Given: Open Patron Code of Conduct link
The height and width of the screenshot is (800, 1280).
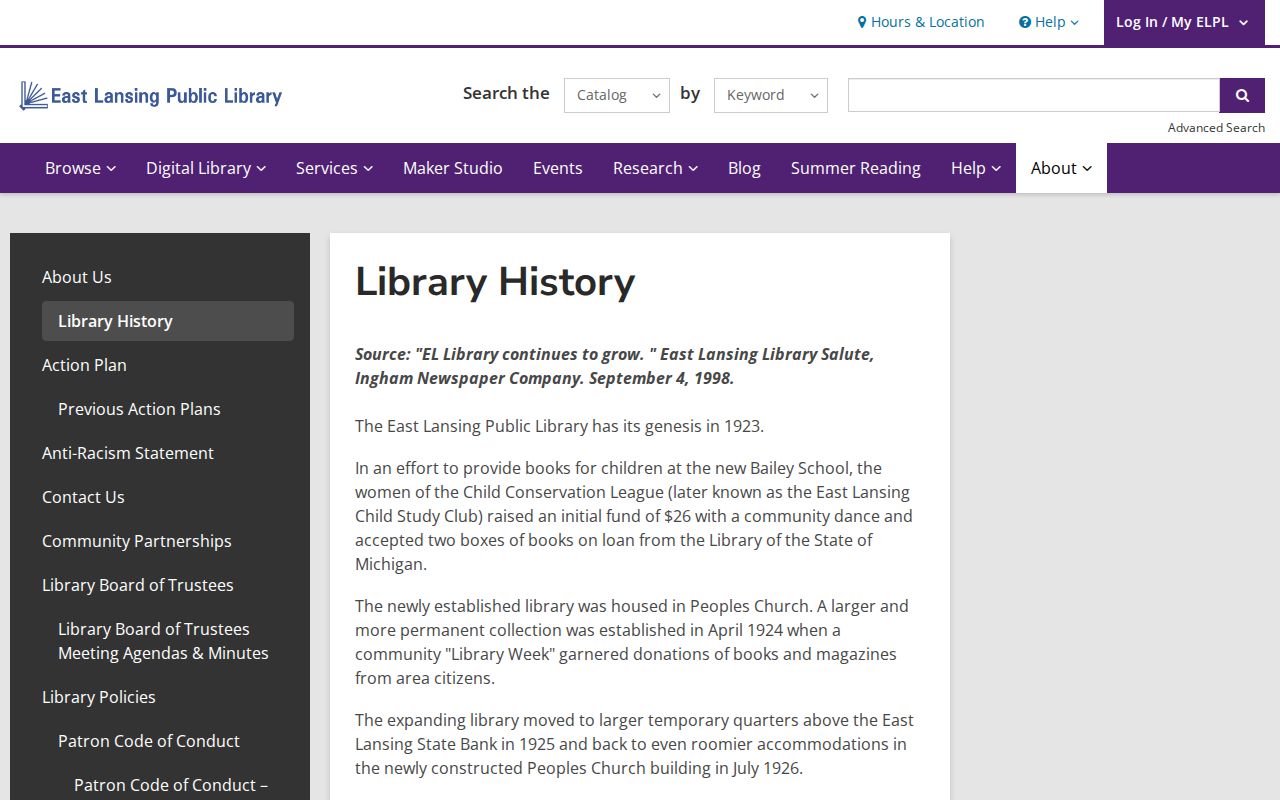Looking at the screenshot, I should [149, 741].
